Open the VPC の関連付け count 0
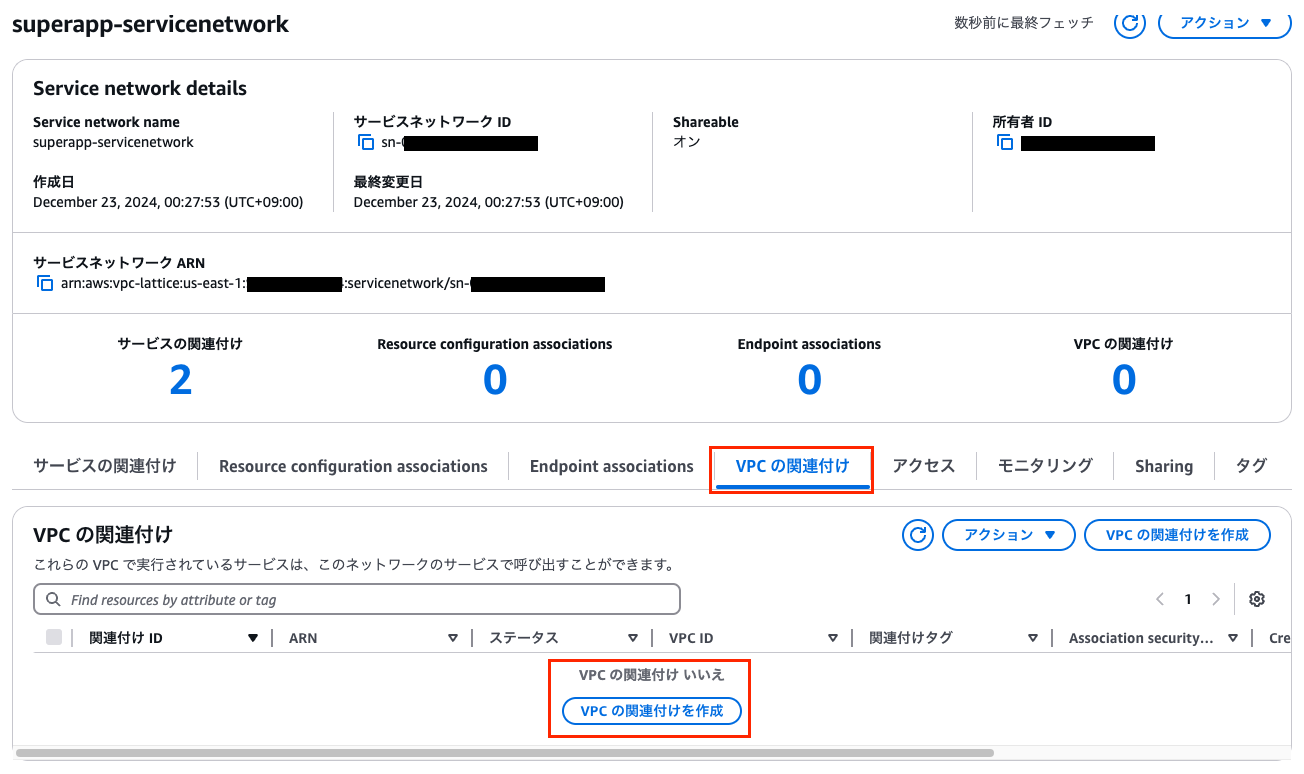 [1124, 380]
